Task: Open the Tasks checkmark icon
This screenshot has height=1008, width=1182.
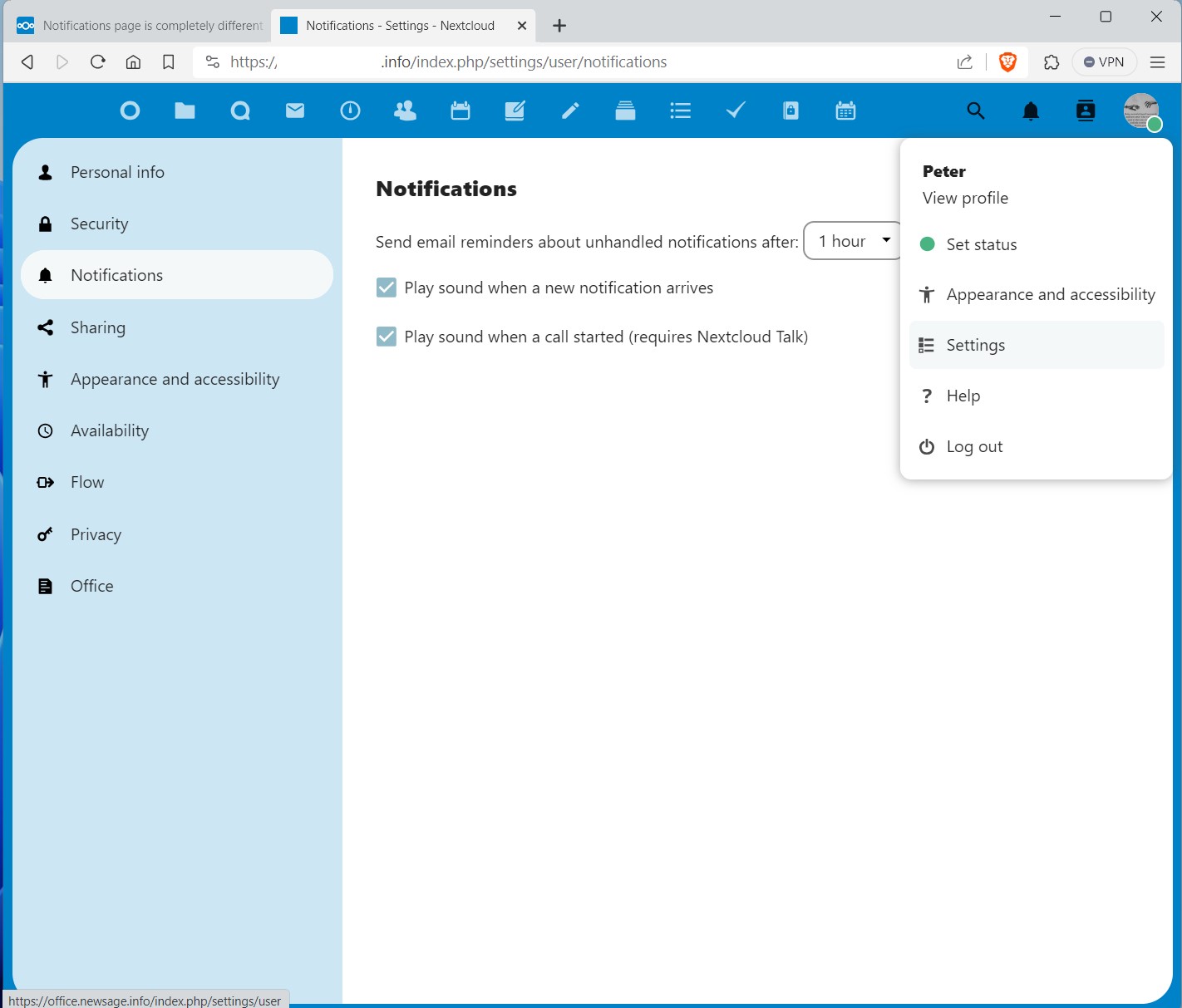Action: click(x=736, y=111)
